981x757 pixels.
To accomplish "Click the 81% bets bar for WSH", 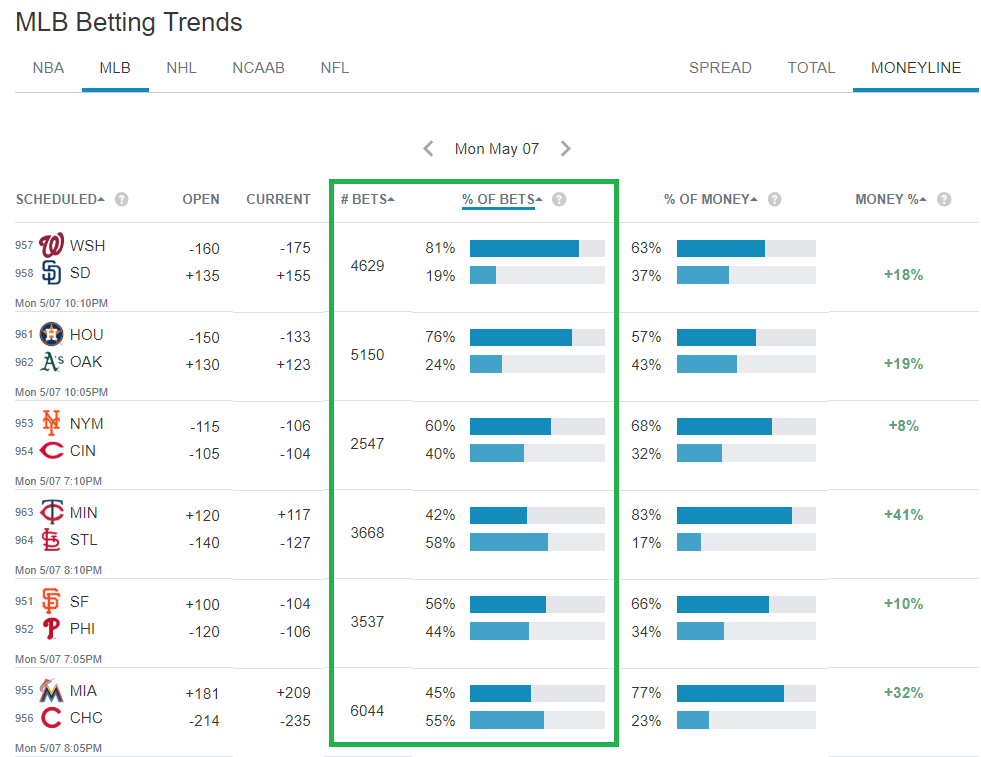I will (x=523, y=246).
